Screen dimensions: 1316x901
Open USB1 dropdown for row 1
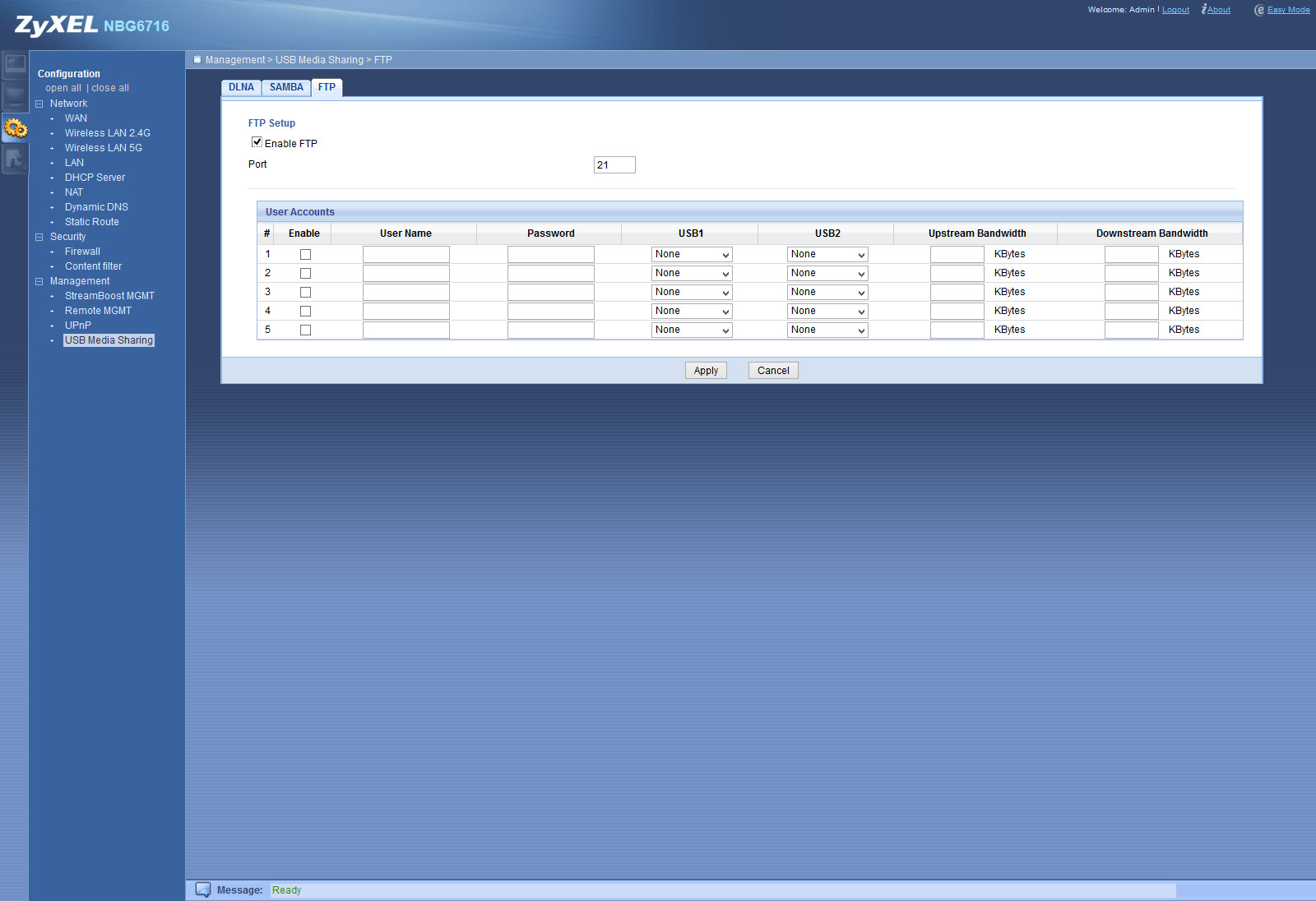(x=692, y=255)
